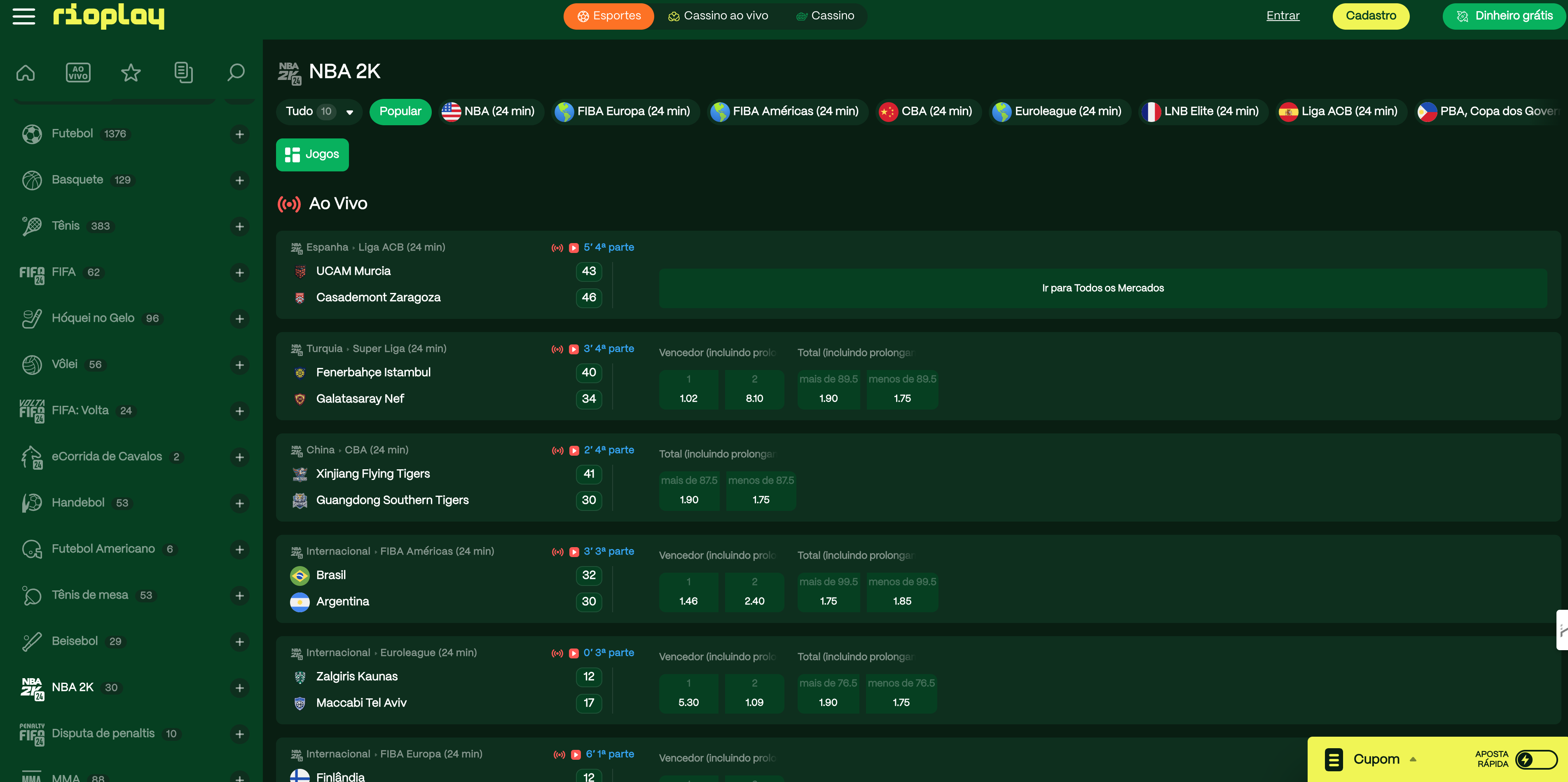Select the Futebol Americano helmet icon
1568x782 pixels.
(32, 550)
